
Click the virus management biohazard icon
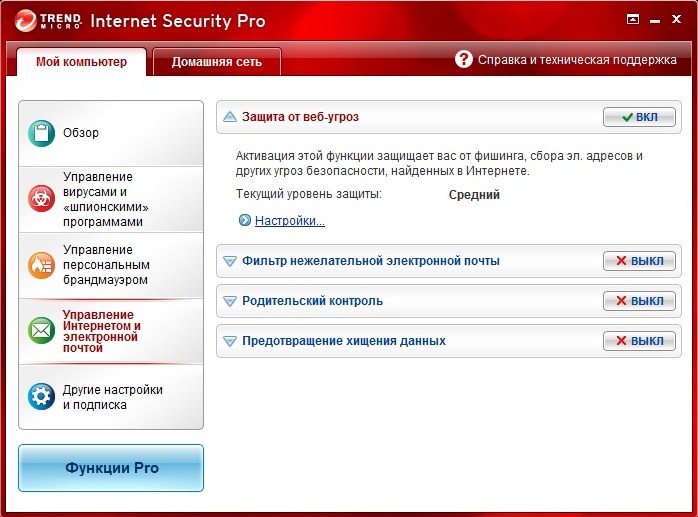[42, 198]
